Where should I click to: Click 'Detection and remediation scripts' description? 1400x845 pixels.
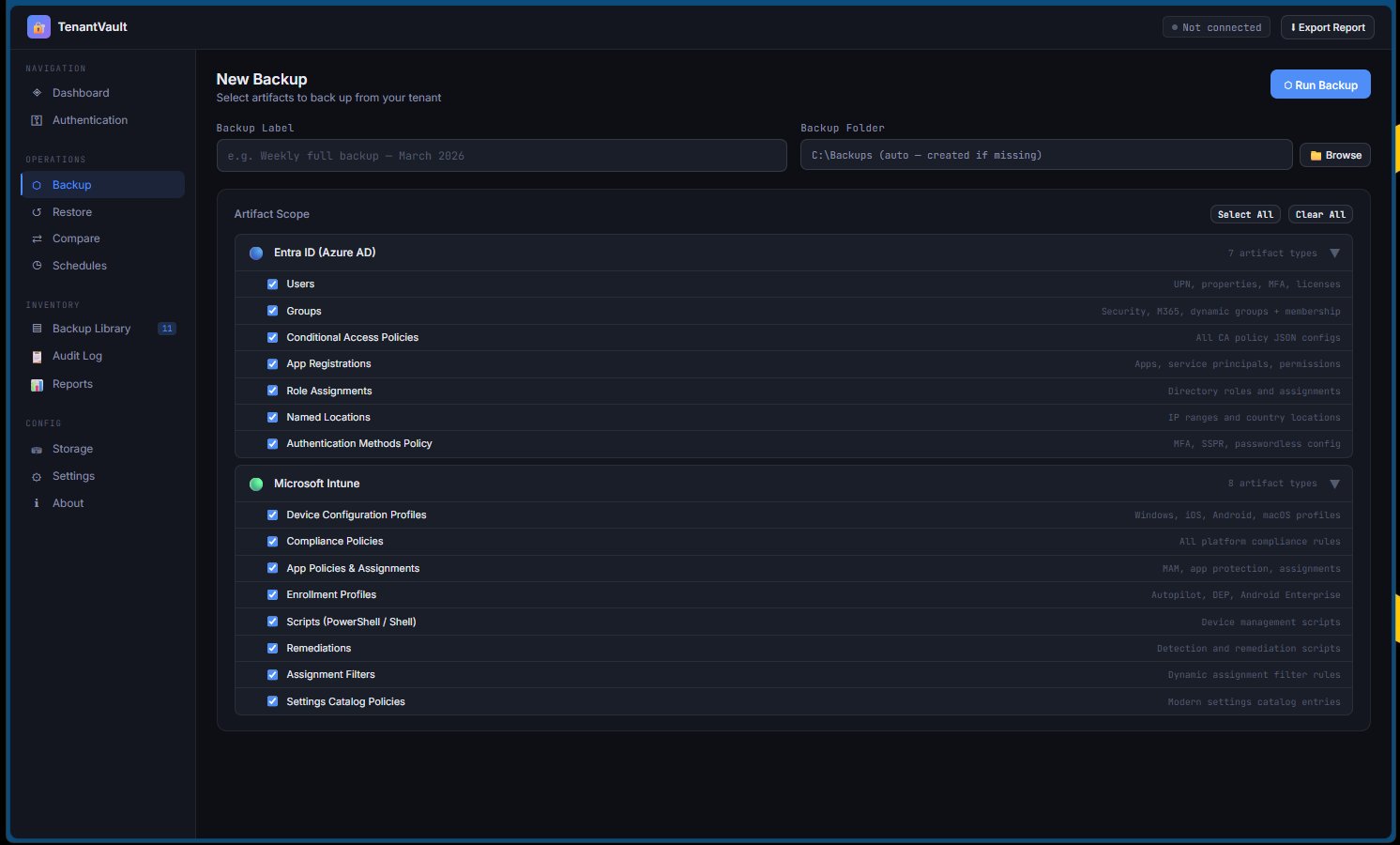(x=1249, y=649)
